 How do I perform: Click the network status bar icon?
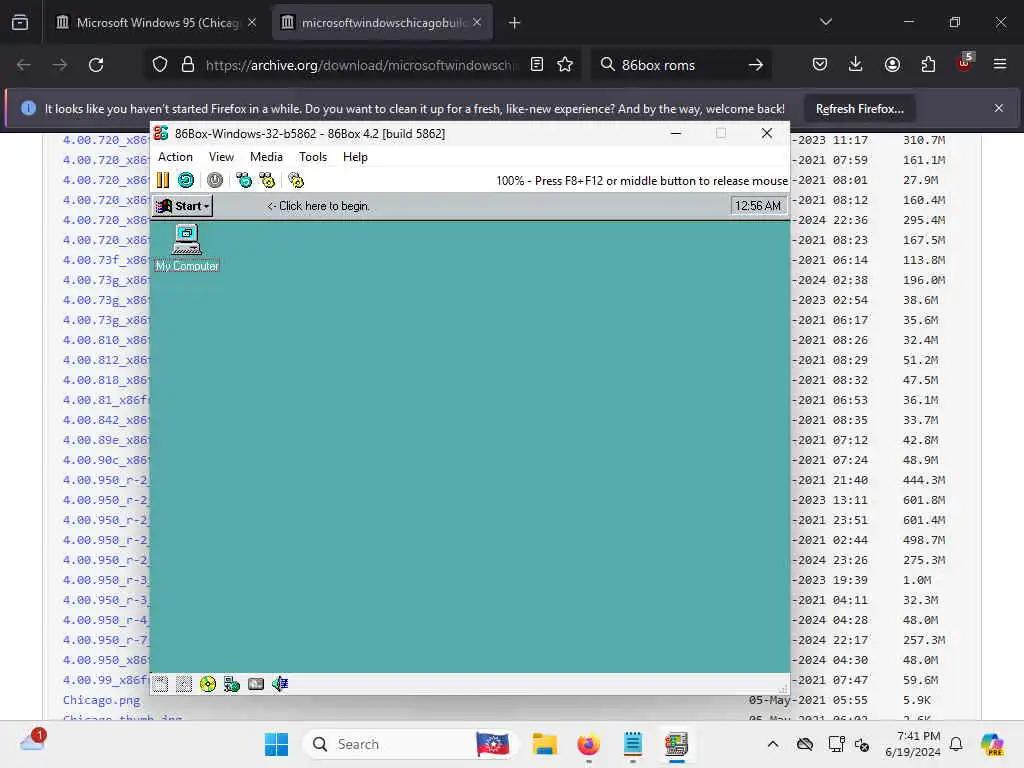pos(232,684)
